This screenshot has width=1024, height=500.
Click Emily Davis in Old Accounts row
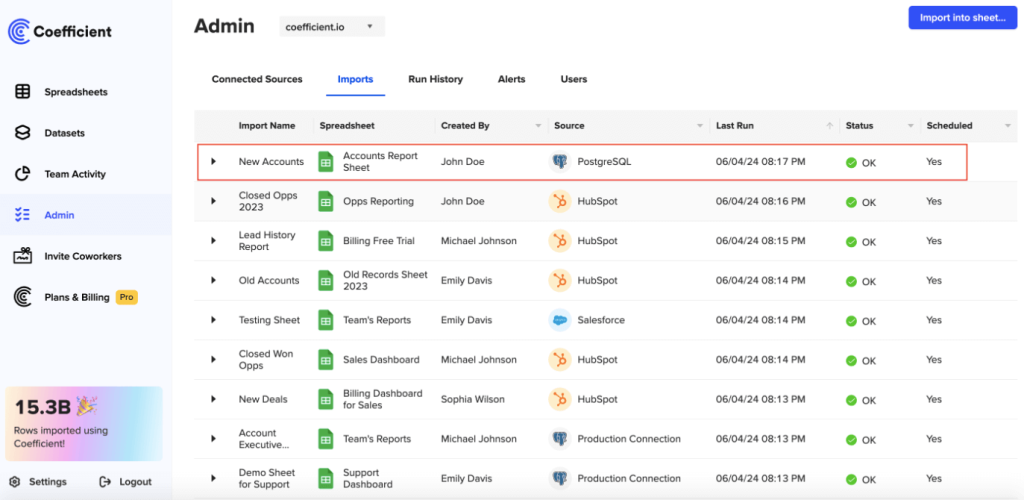pos(466,280)
